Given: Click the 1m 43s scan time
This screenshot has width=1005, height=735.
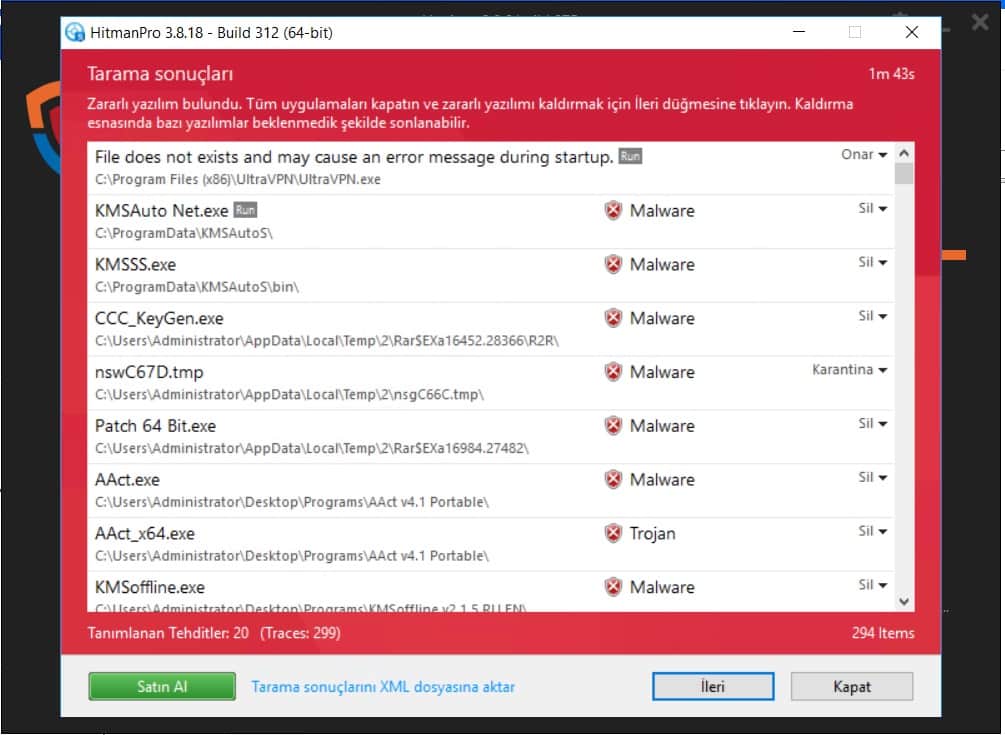Looking at the screenshot, I should [x=892, y=74].
